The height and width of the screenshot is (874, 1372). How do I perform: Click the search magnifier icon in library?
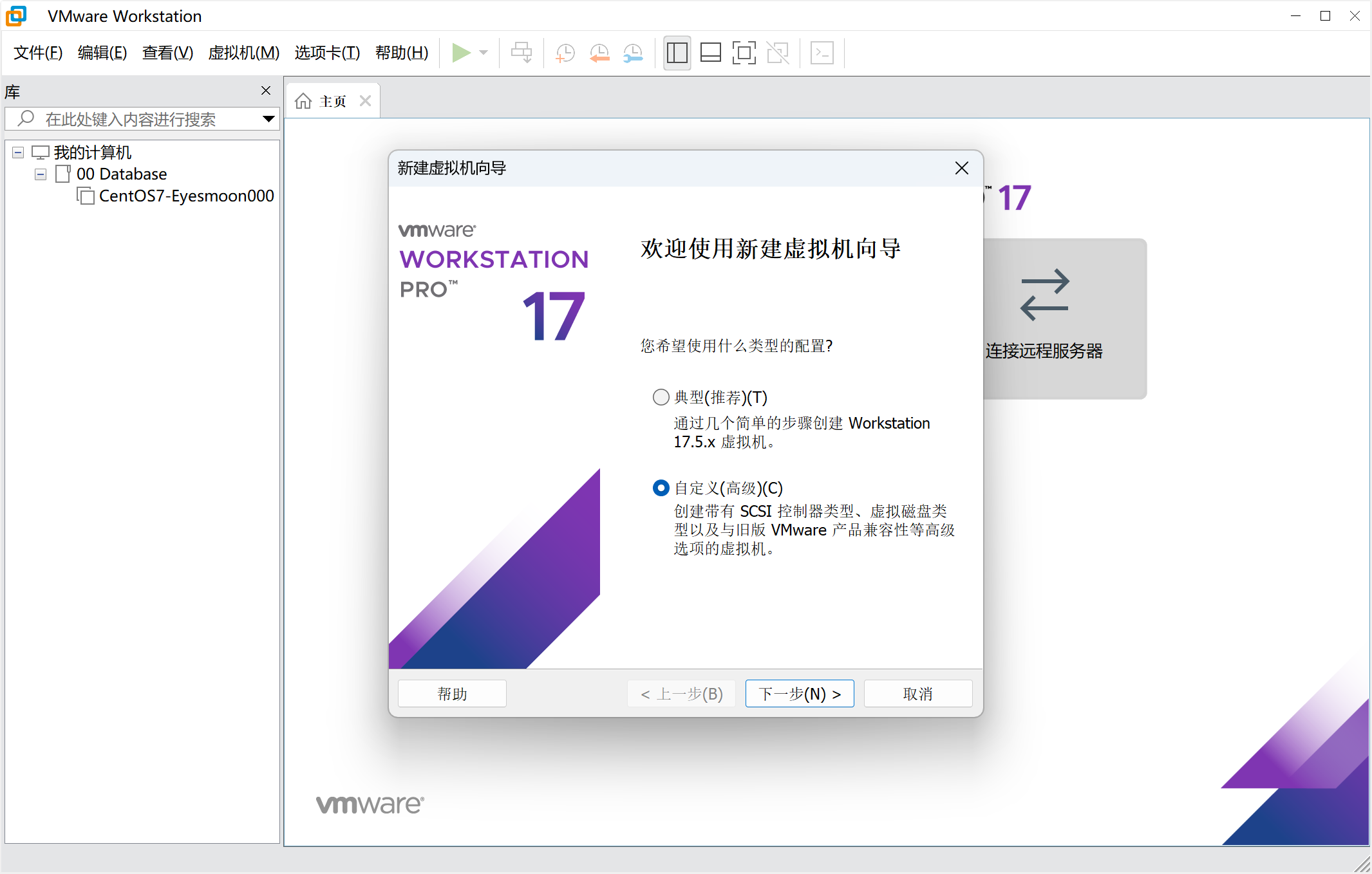pyautogui.click(x=26, y=118)
